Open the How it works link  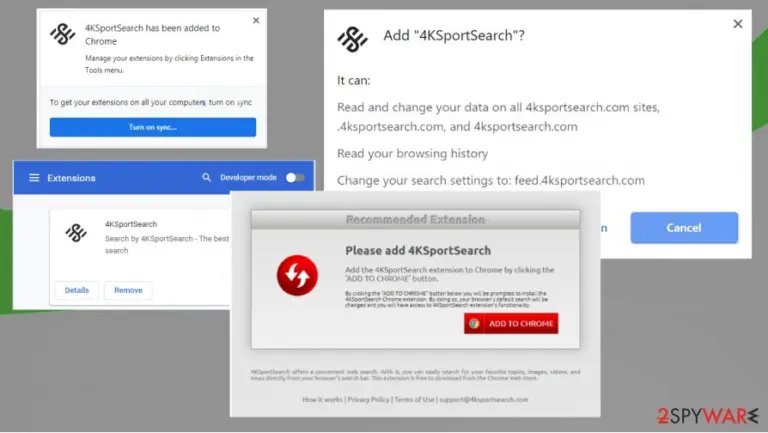point(322,400)
